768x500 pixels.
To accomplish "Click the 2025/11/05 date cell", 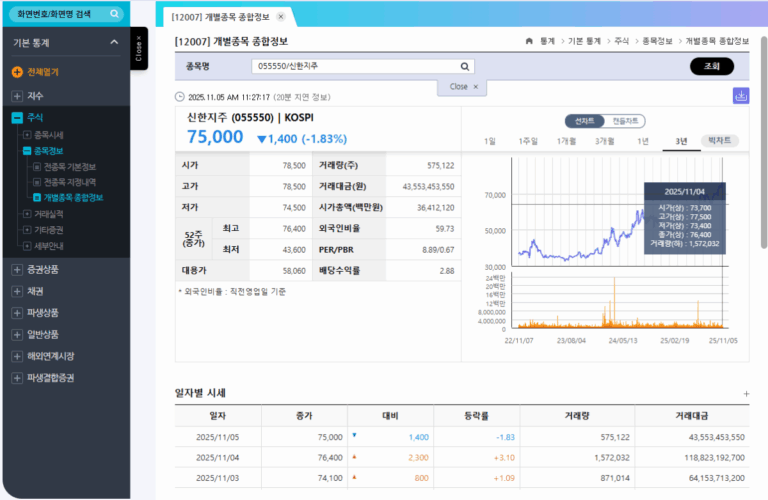I will tap(217, 437).
